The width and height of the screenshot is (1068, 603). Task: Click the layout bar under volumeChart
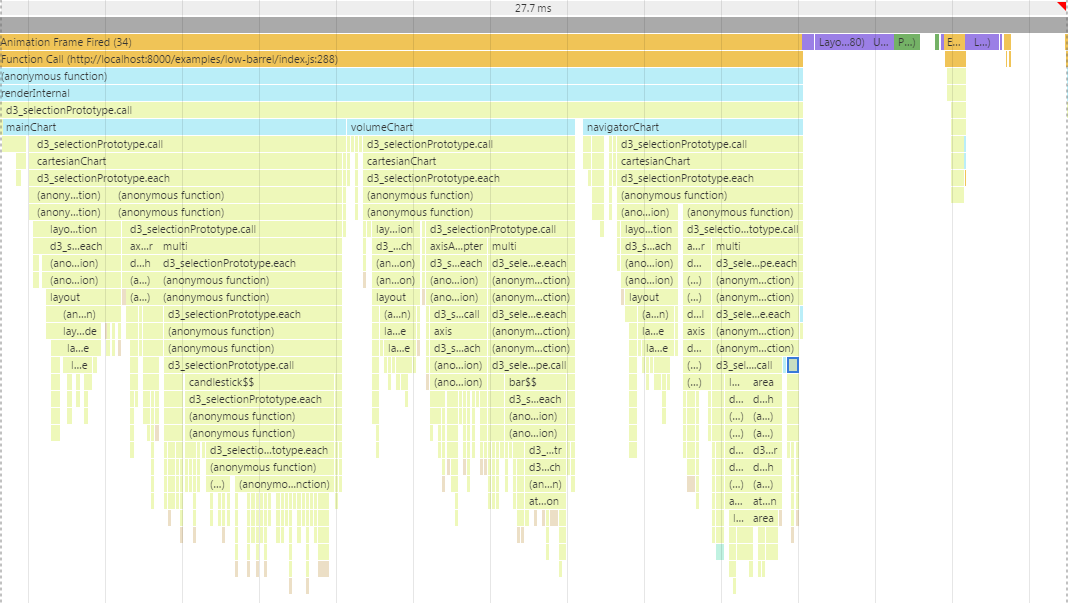tap(395, 298)
